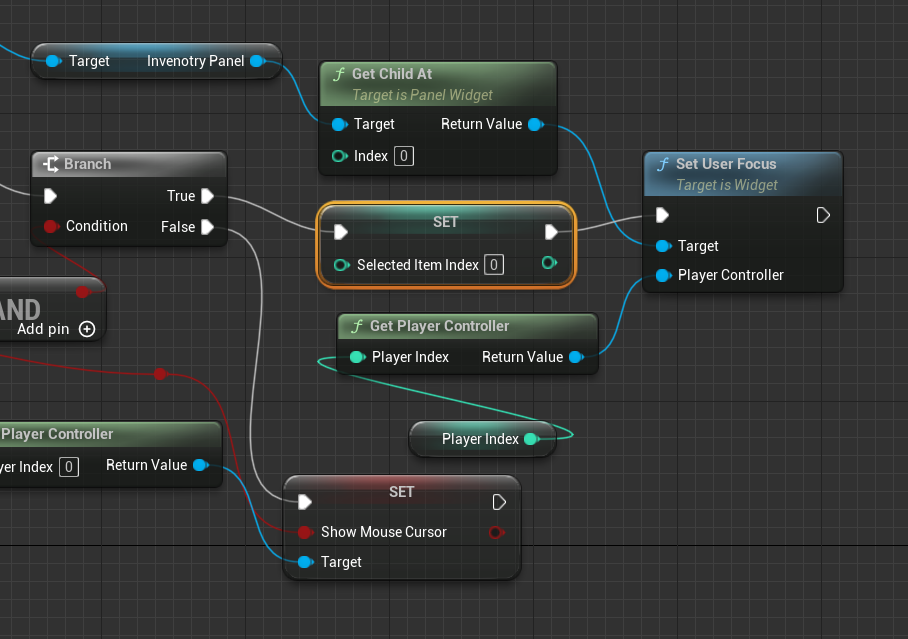Click the Branch True output pin
This screenshot has height=639, width=908.
tap(207, 196)
